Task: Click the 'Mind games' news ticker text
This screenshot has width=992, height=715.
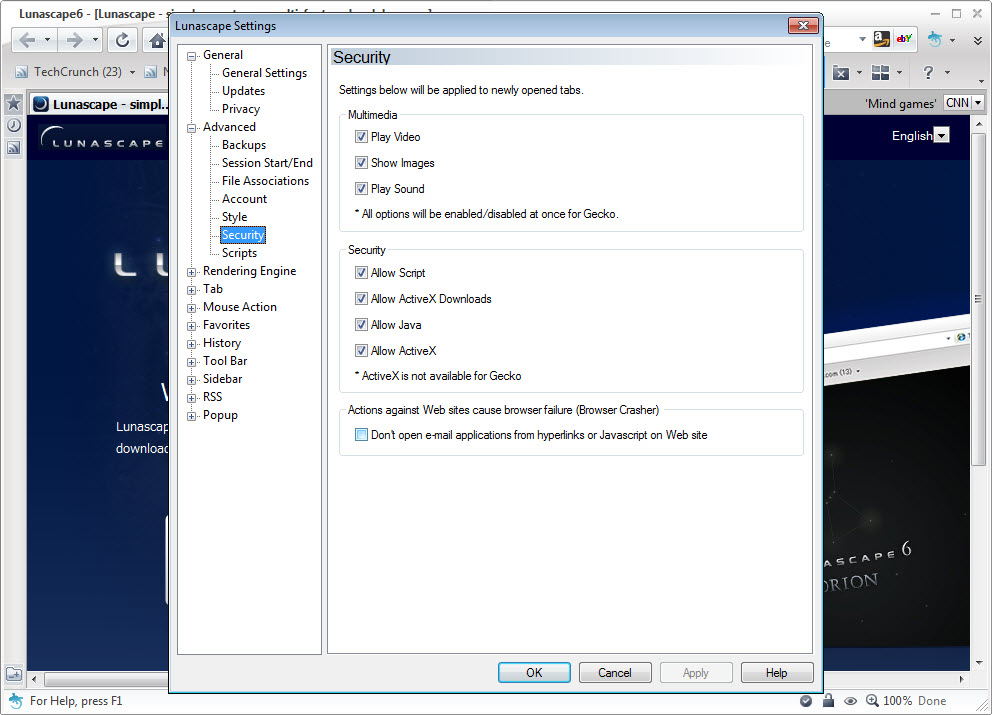Action: click(900, 103)
